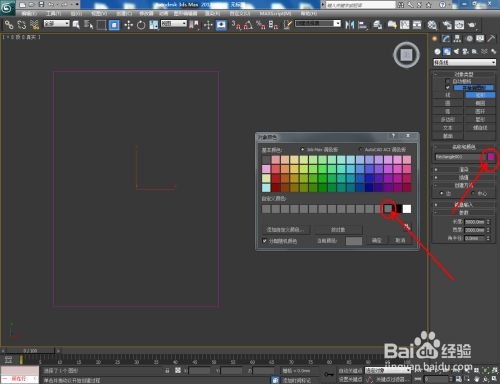Activate the Select and Move tool
Viewport: 500px width, 384px height.
128,25
